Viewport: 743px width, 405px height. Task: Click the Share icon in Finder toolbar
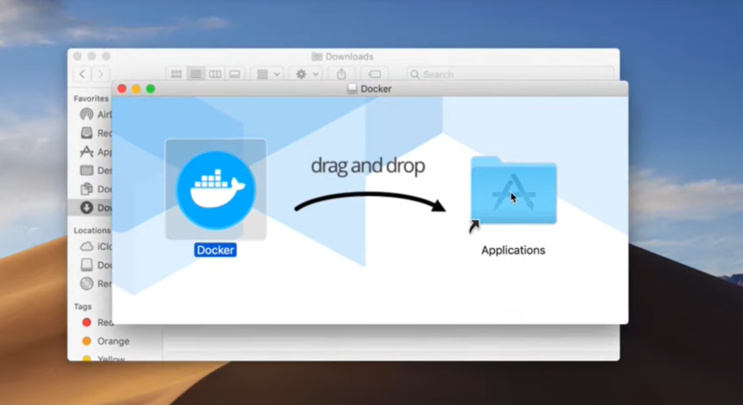click(x=341, y=74)
